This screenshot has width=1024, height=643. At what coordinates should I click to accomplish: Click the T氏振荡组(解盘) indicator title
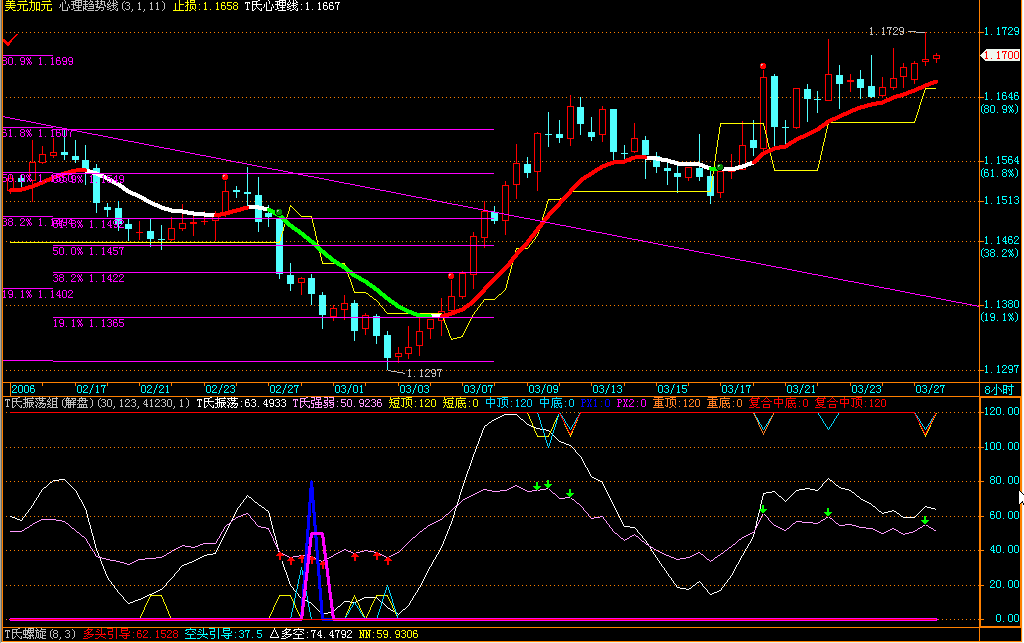click(60, 403)
